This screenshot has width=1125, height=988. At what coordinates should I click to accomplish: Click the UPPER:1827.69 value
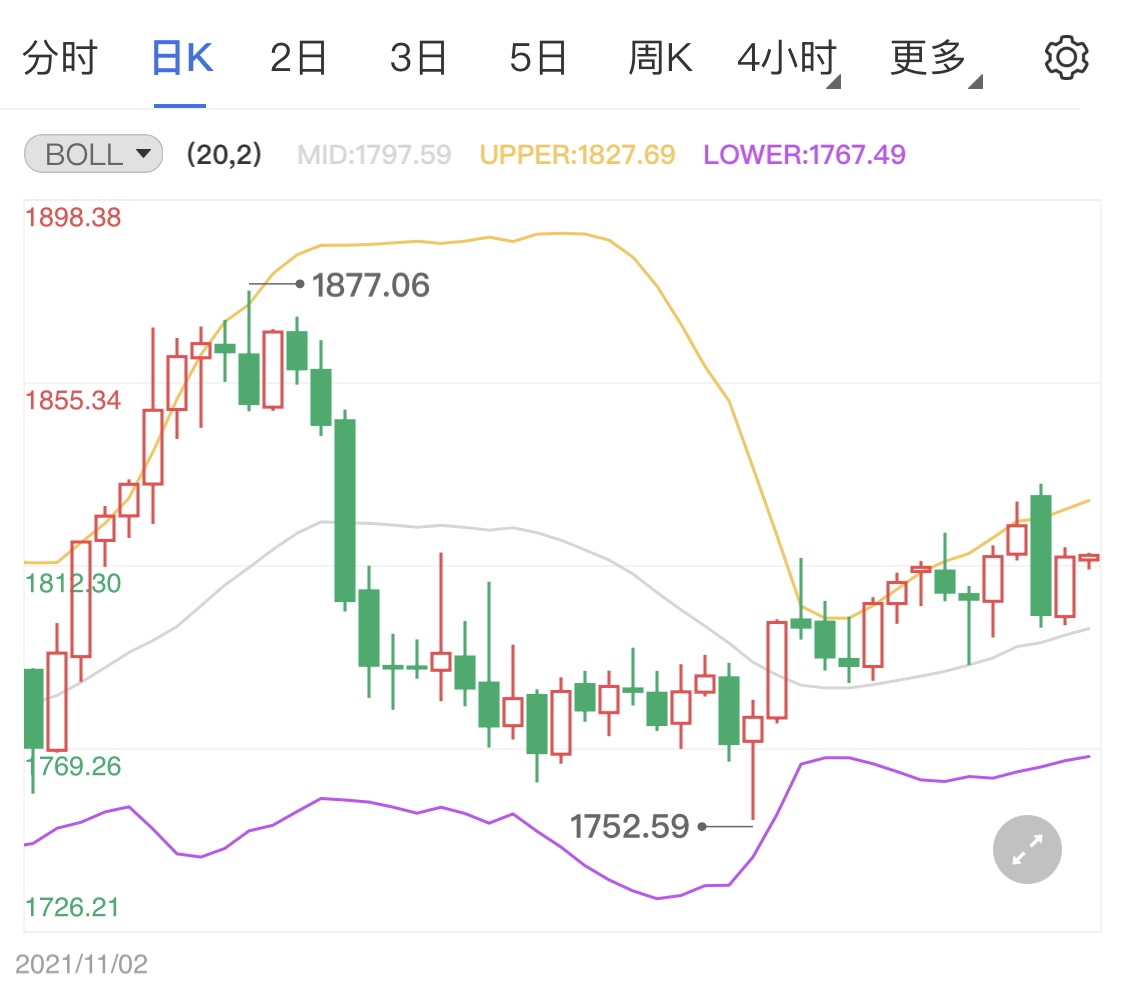(578, 154)
